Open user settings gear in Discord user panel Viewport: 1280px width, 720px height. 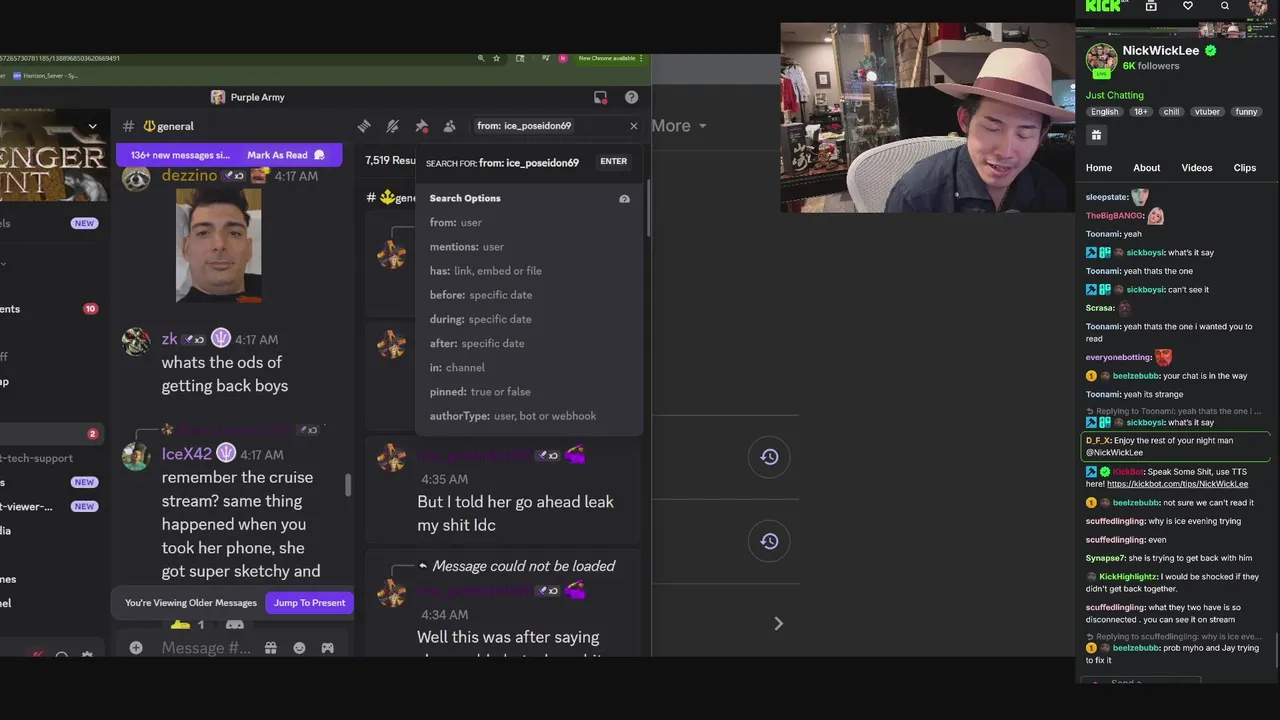pyautogui.click(x=87, y=656)
